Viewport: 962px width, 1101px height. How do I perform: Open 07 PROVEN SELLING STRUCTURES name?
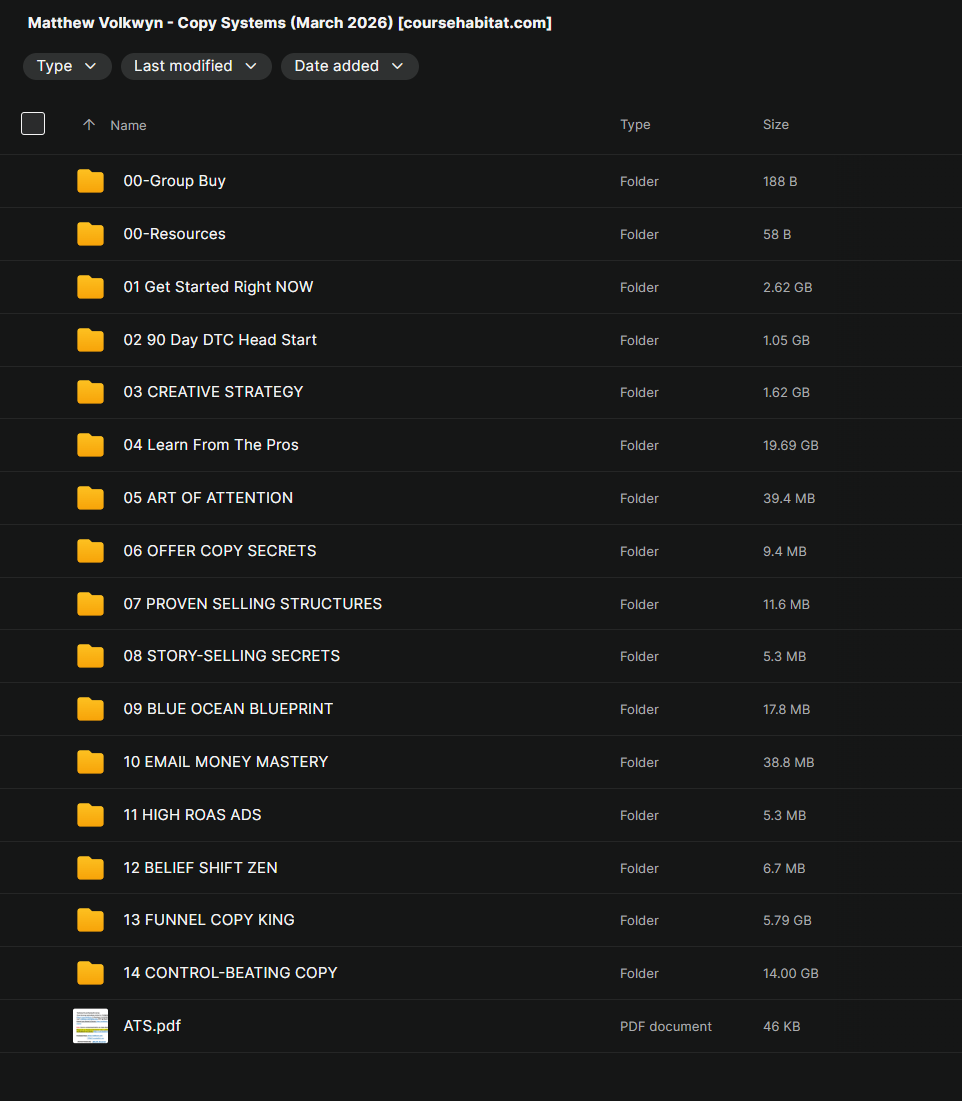(253, 604)
